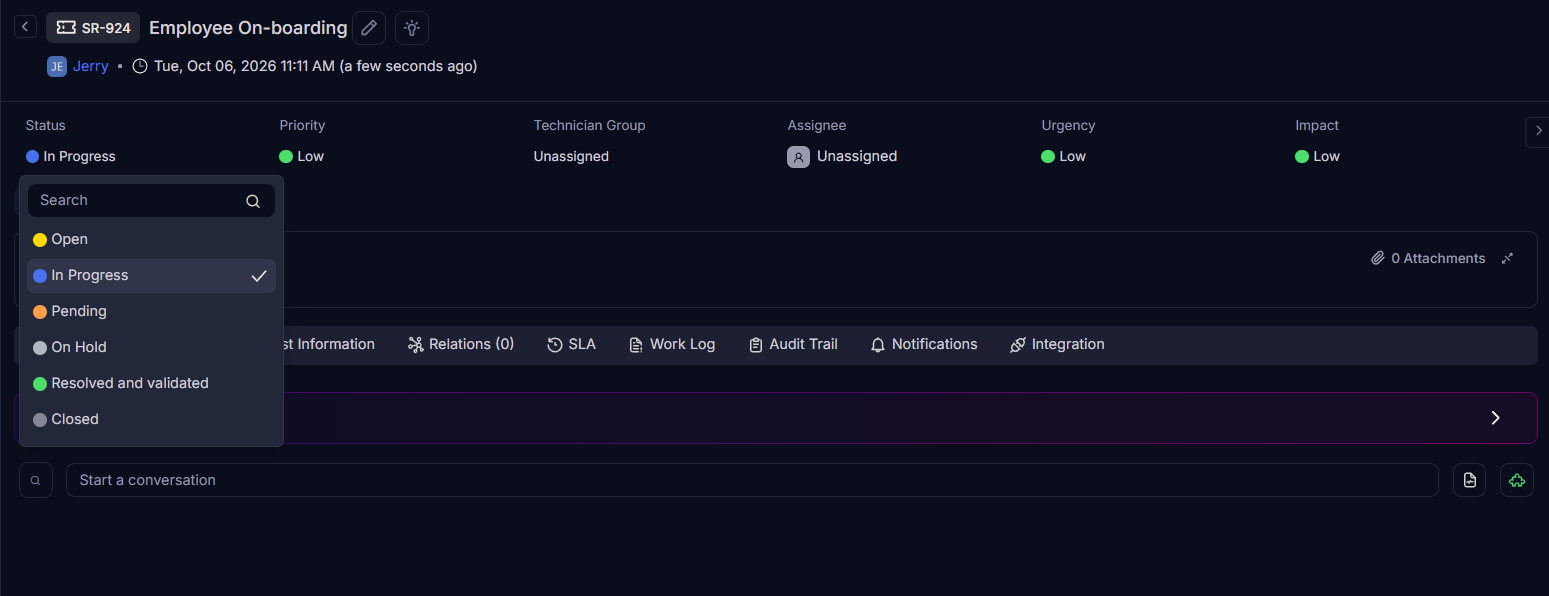This screenshot has width=1549, height=596.
Task: Open the Urgency dropdown set to Low
Action: [x=1064, y=156]
